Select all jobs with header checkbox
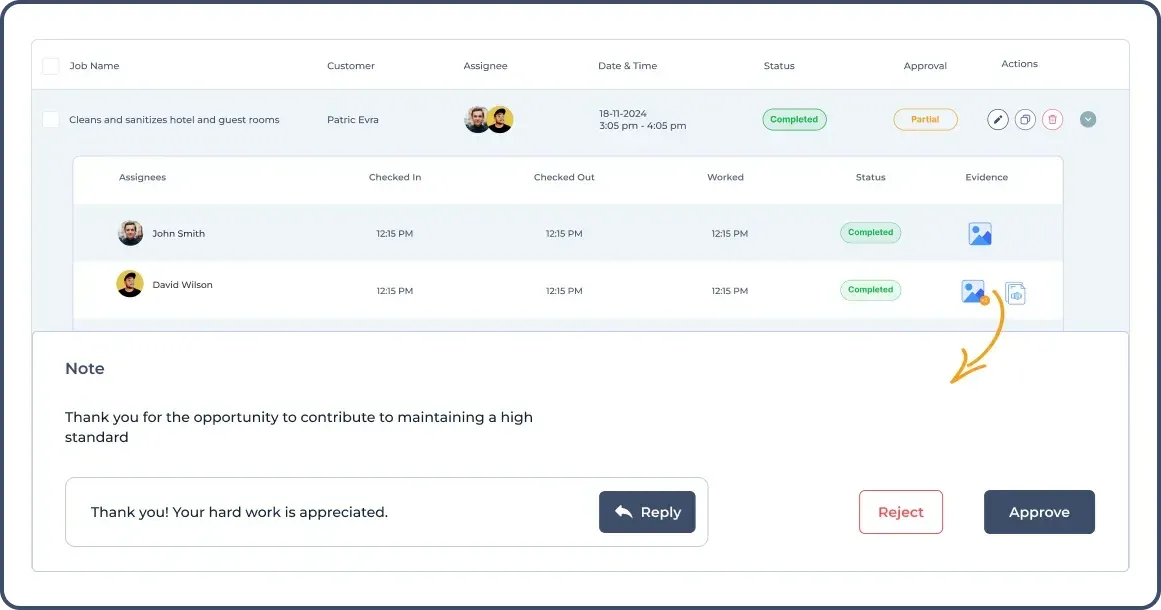The image size is (1161, 610). (x=50, y=65)
